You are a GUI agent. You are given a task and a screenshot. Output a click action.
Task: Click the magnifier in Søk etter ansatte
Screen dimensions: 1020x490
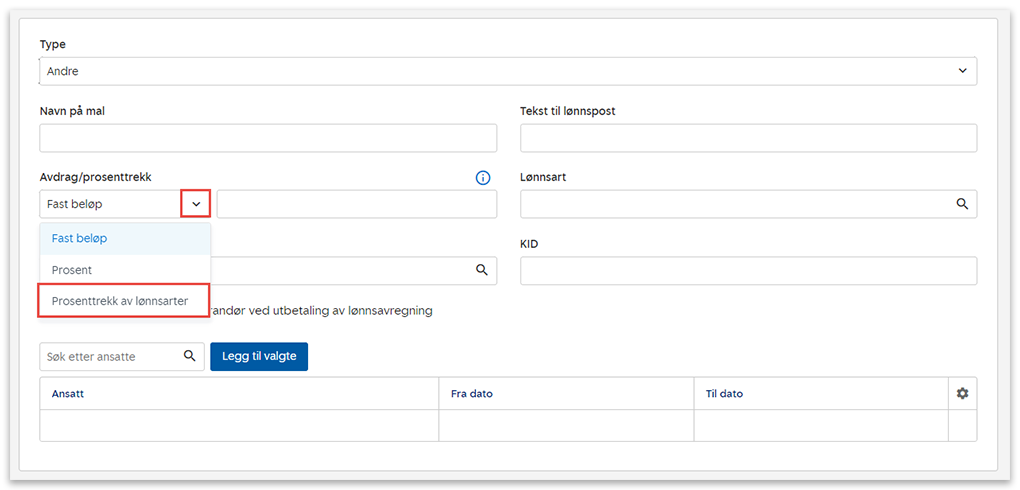pyautogui.click(x=190, y=356)
